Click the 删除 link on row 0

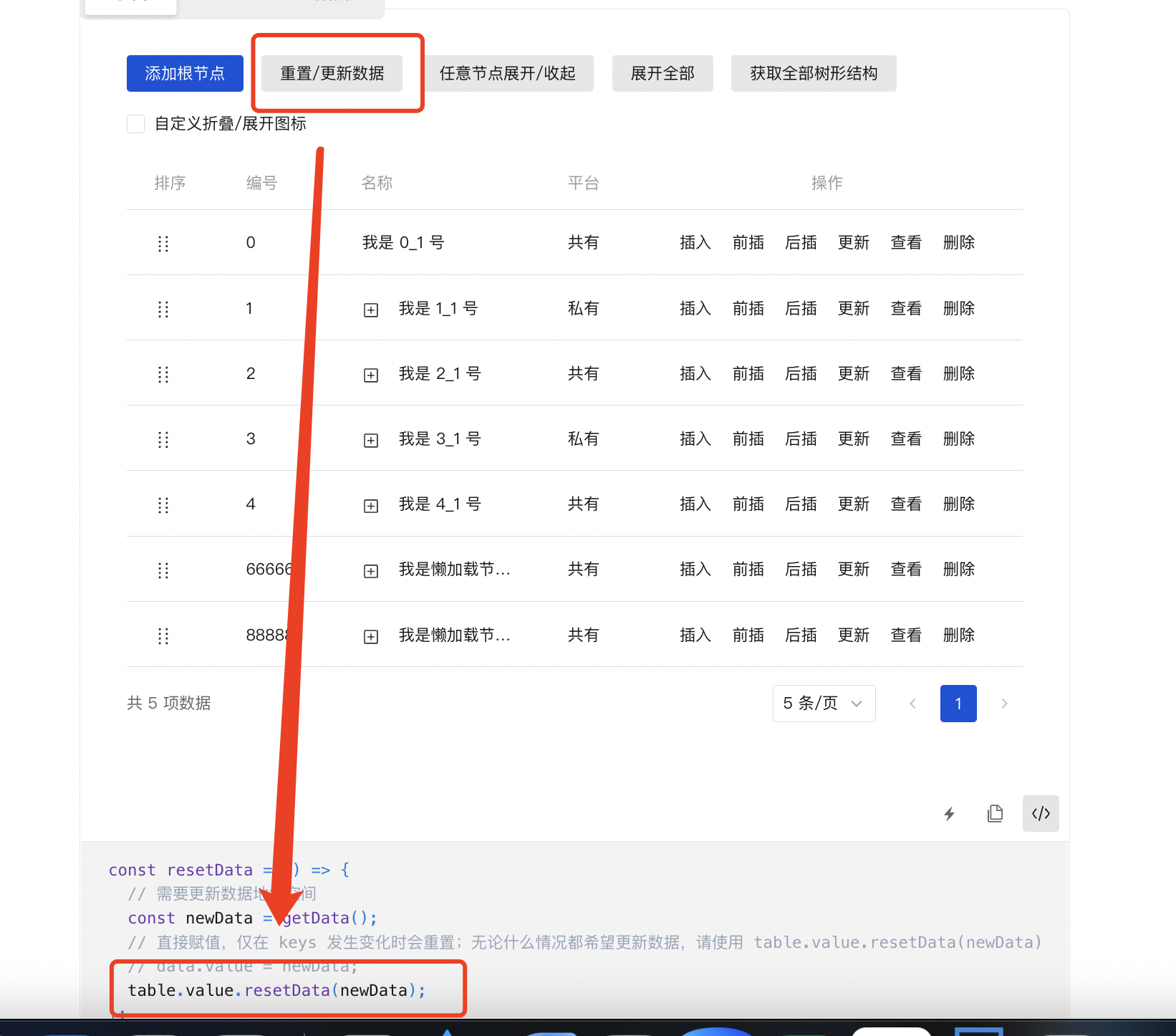tap(958, 243)
